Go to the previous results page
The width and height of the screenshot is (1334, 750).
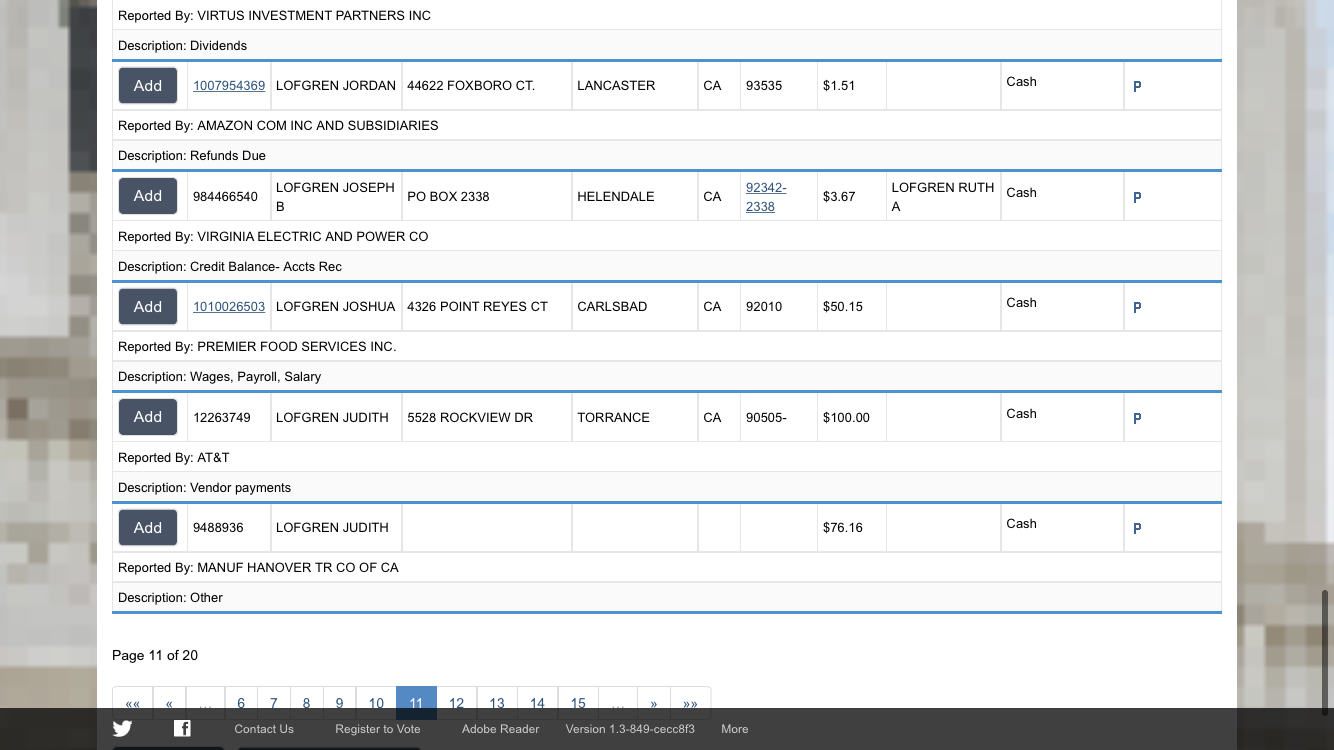pos(169,704)
